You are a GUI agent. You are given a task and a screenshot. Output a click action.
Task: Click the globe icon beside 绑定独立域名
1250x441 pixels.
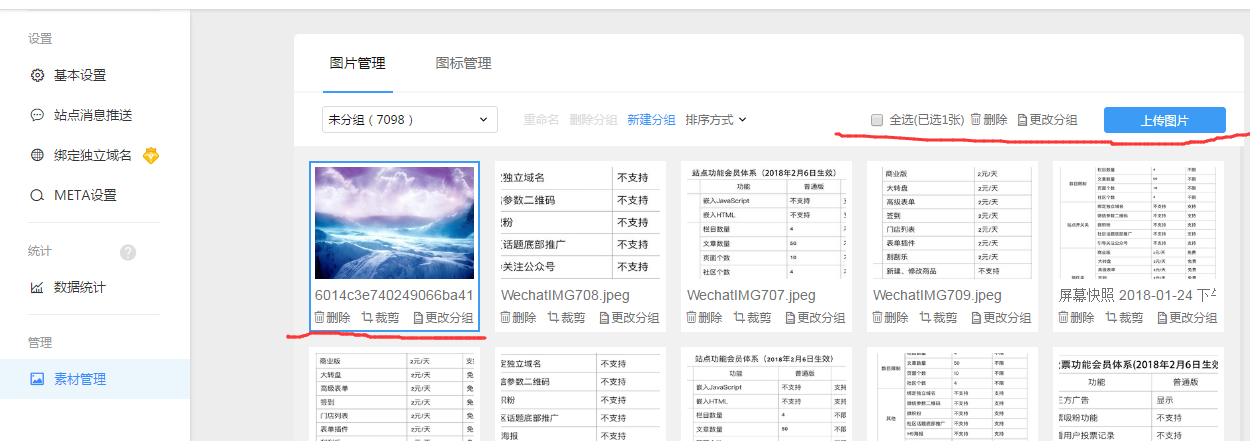tap(37, 156)
